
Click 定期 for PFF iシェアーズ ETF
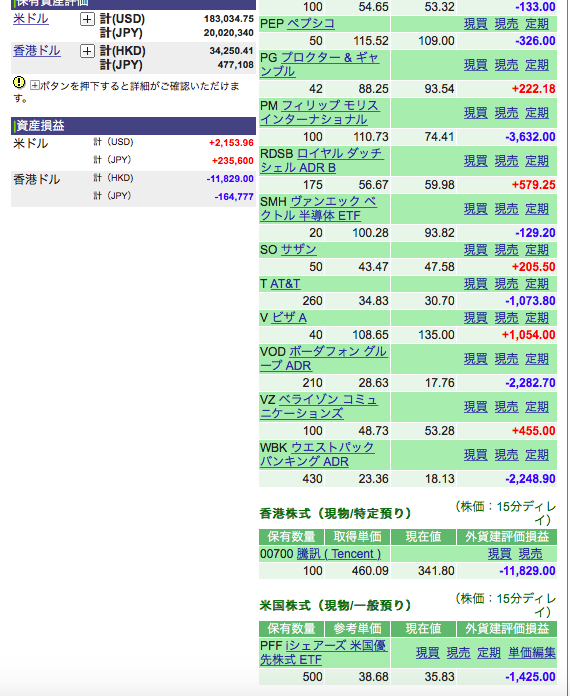click(489, 653)
